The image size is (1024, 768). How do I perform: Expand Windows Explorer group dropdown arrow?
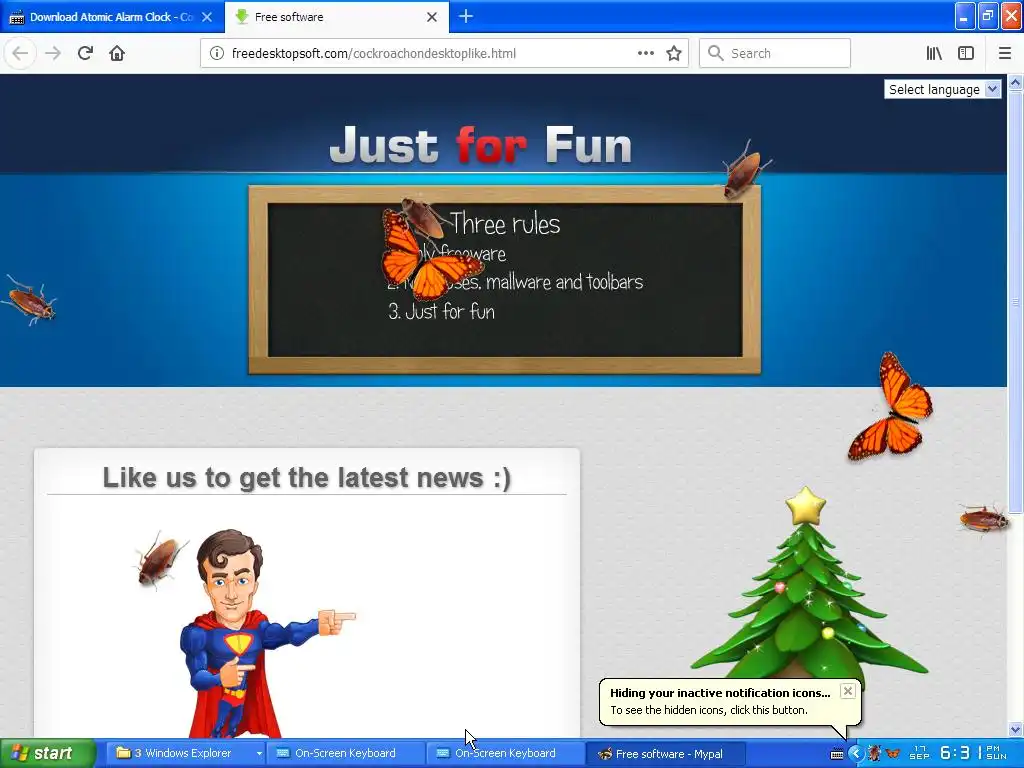(x=259, y=753)
